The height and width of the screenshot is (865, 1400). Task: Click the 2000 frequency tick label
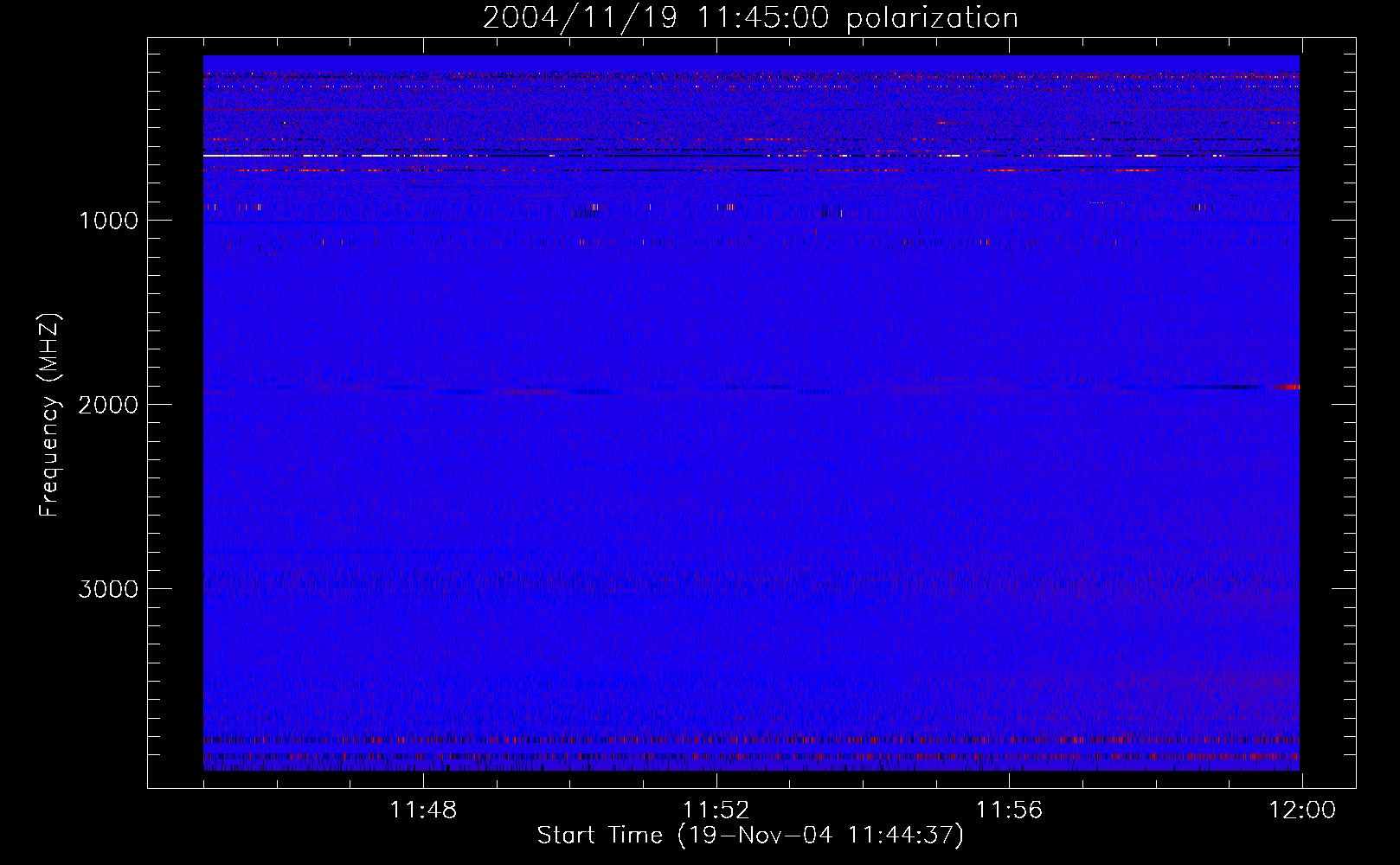(x=108, y=405)
